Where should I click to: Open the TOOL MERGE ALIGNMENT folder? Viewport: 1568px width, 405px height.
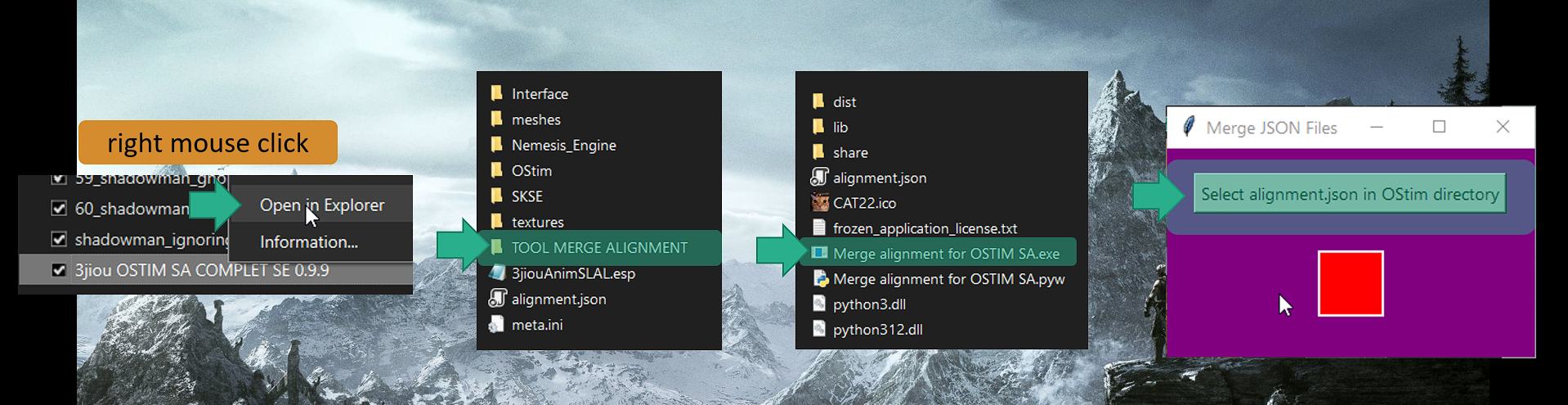pyautogui.click(x=599, y=248)
